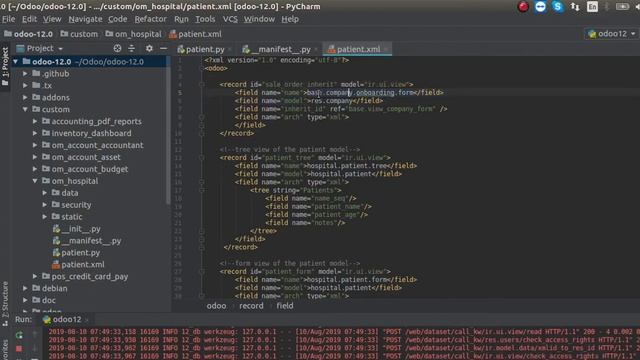Expand the inventory_dashboard folder
The height and width of the screenshot is (360, 640).
point(35,133)
